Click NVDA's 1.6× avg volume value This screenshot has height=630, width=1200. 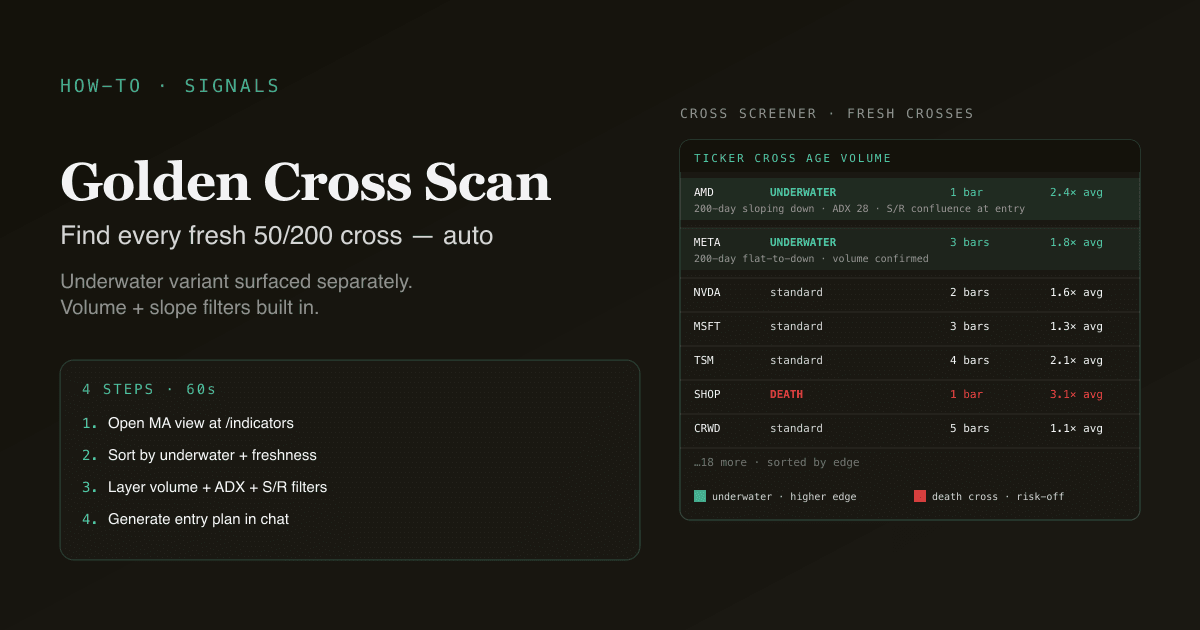pyautogui.click(x=1076, y=292)
